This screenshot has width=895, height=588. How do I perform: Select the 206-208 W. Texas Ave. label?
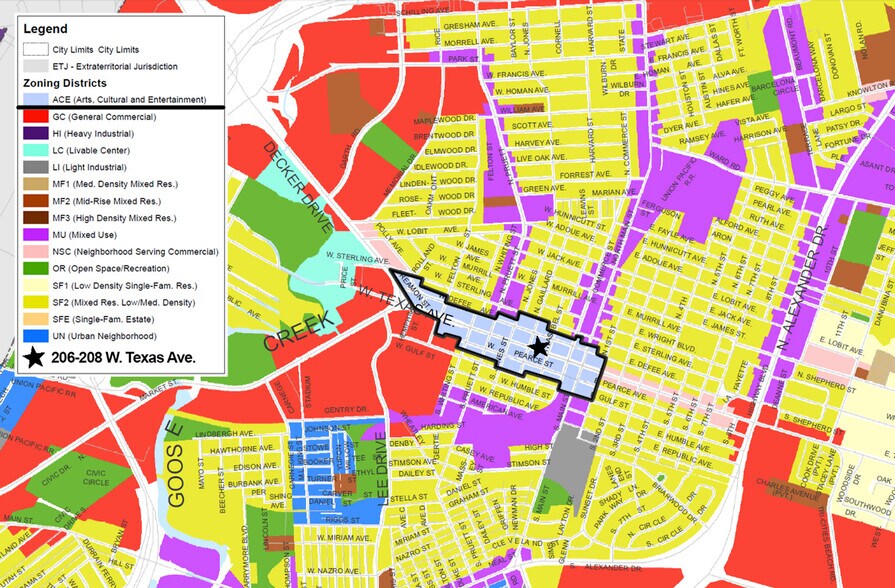126,357
